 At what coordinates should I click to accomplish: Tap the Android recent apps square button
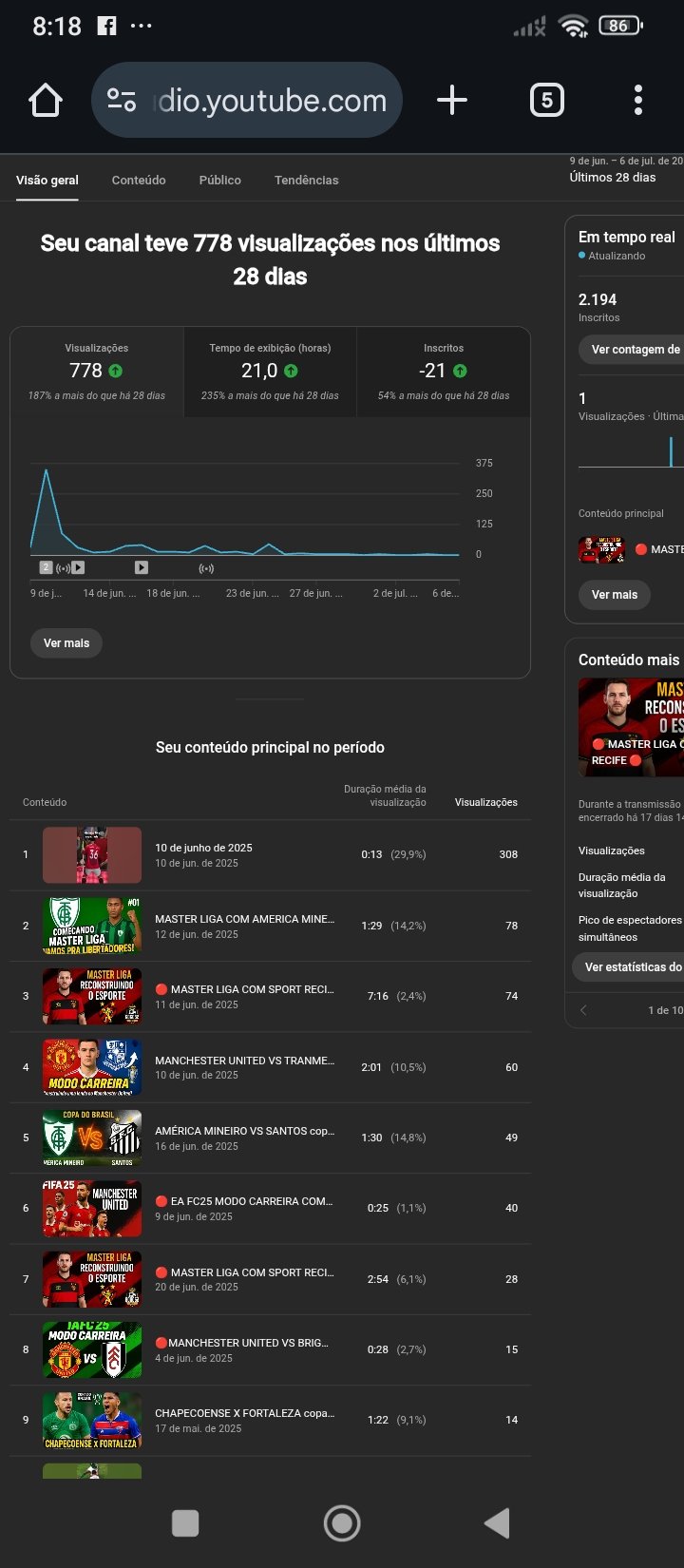click(185, 1523)
